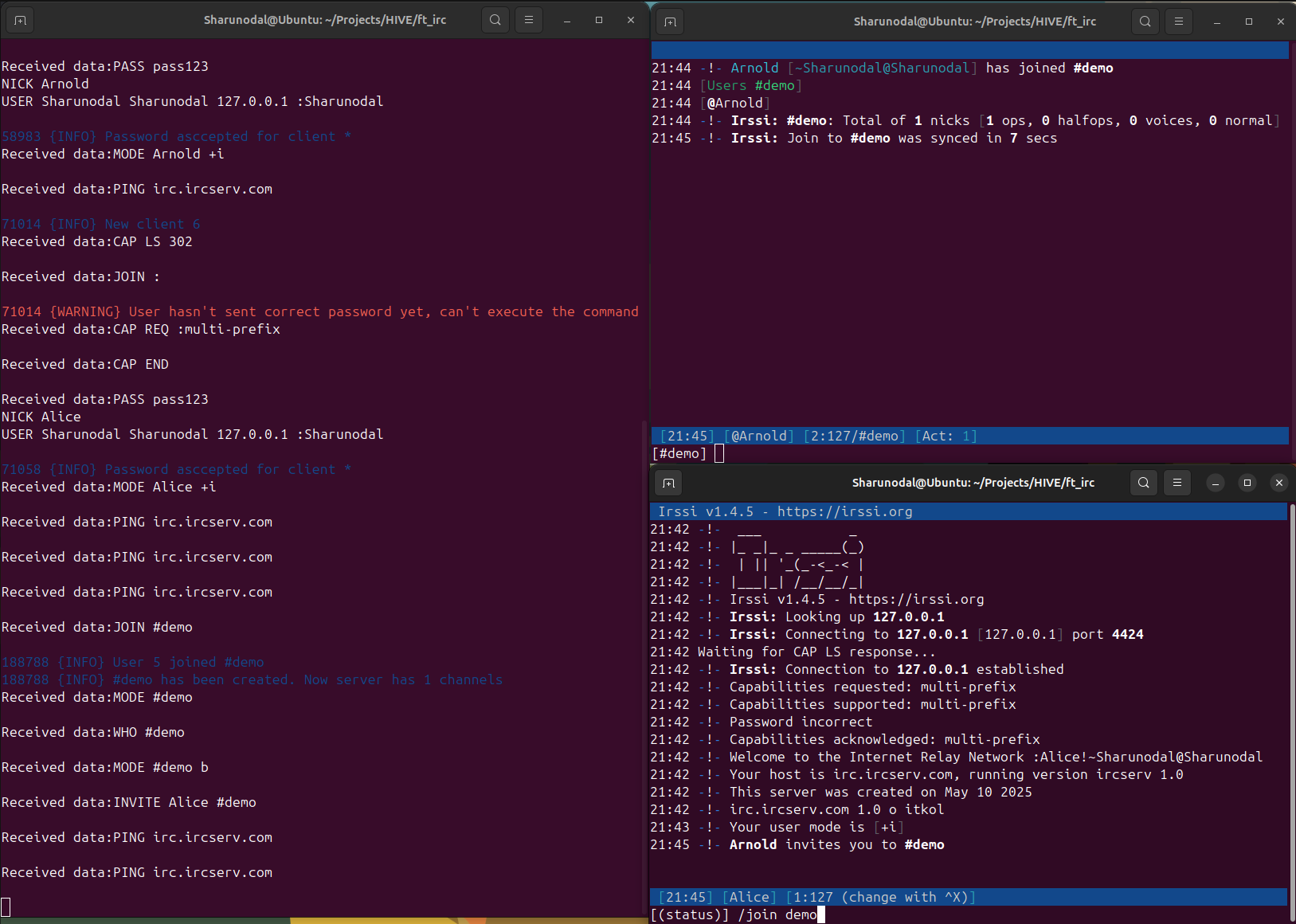Click '#demo has been created' INFO line
1296x924 pixels.
[252, 679]
